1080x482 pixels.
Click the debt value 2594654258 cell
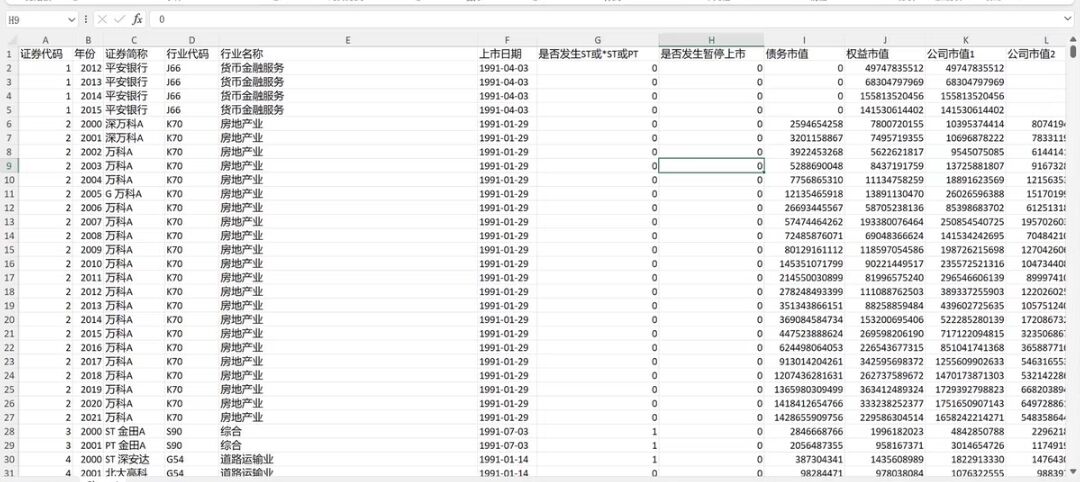pos(804,124)
